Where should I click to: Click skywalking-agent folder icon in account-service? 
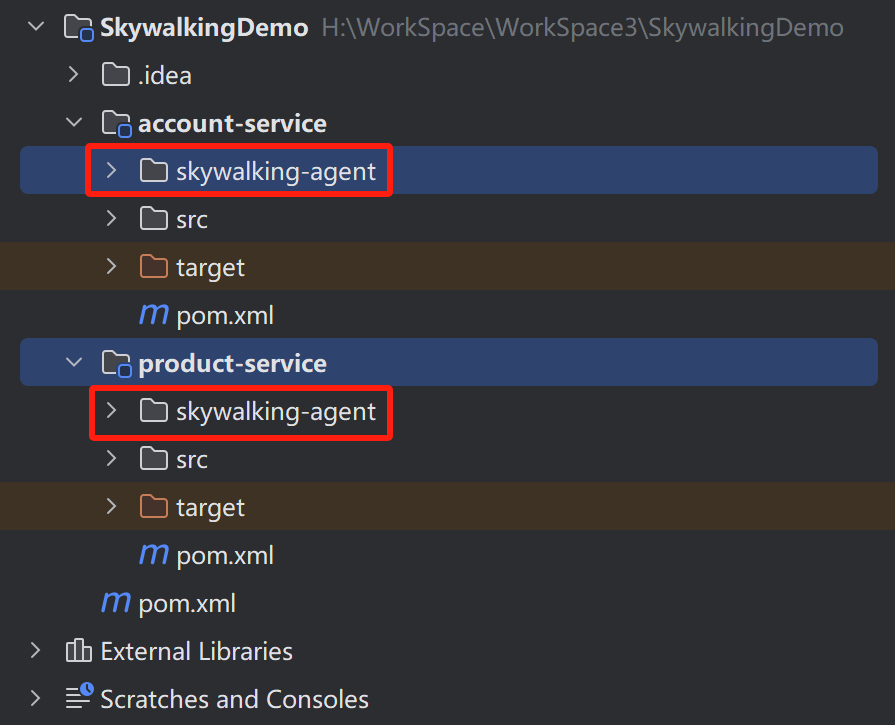(x=154, y=171)
